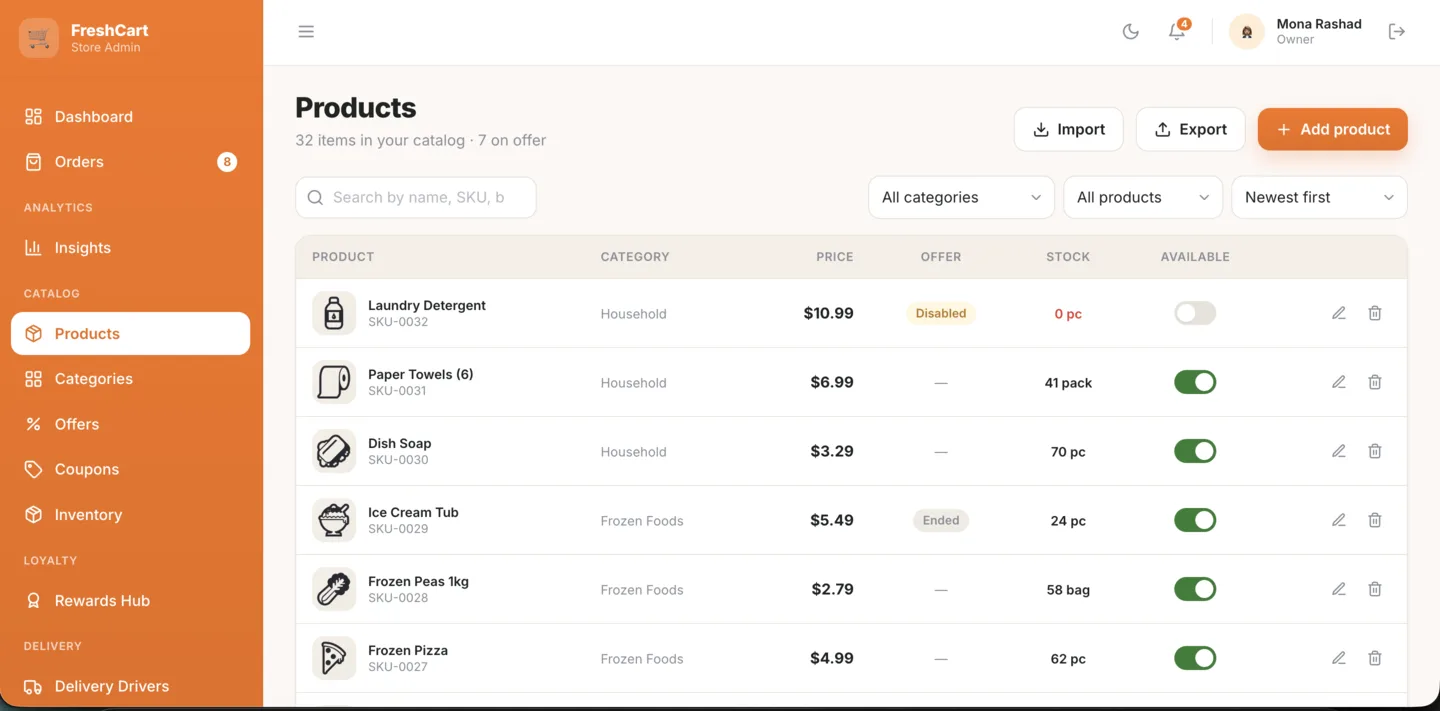1440x711 pixels.
Task: Click the product search field
Action: tap(416, 197)
